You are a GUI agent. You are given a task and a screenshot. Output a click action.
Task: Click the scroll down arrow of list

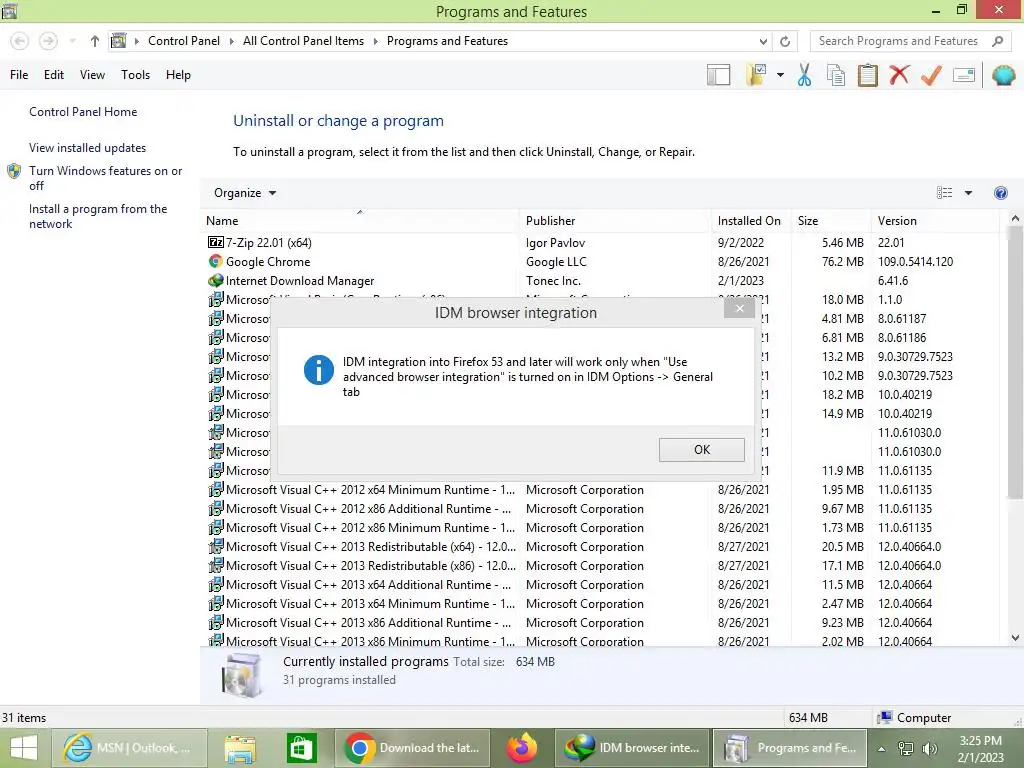pos(1015,638)
